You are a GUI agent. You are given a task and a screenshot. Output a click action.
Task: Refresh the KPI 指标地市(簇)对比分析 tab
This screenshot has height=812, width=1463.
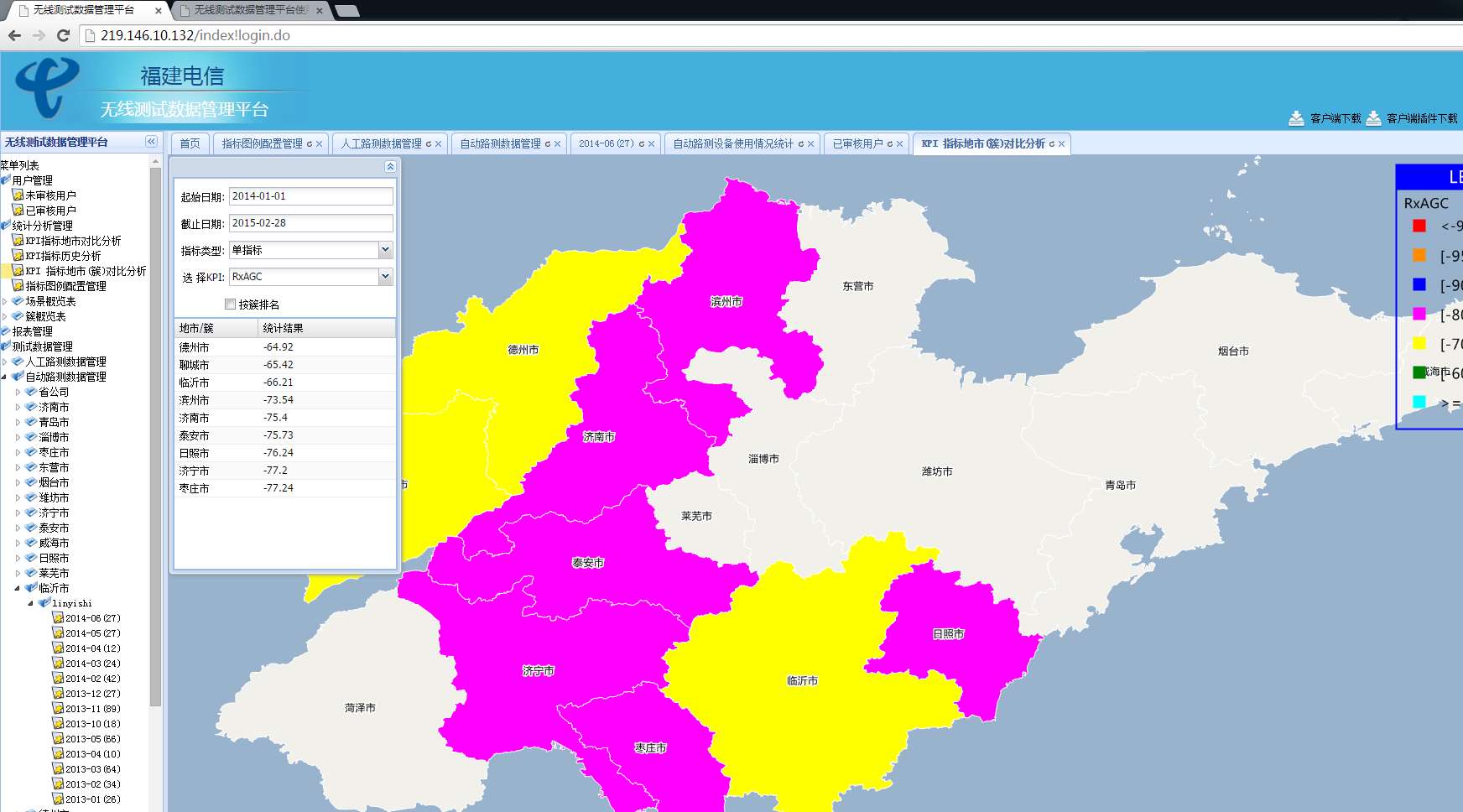(1051, 144)
